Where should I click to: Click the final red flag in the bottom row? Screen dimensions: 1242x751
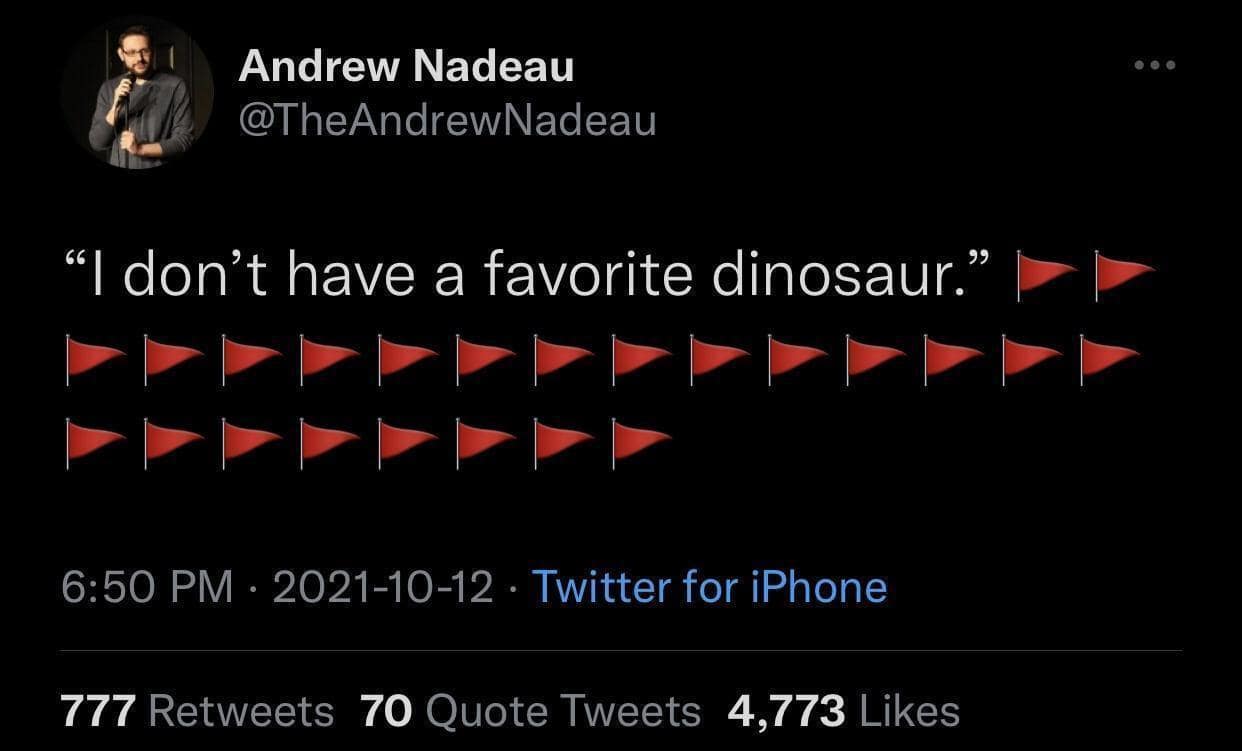641,443
